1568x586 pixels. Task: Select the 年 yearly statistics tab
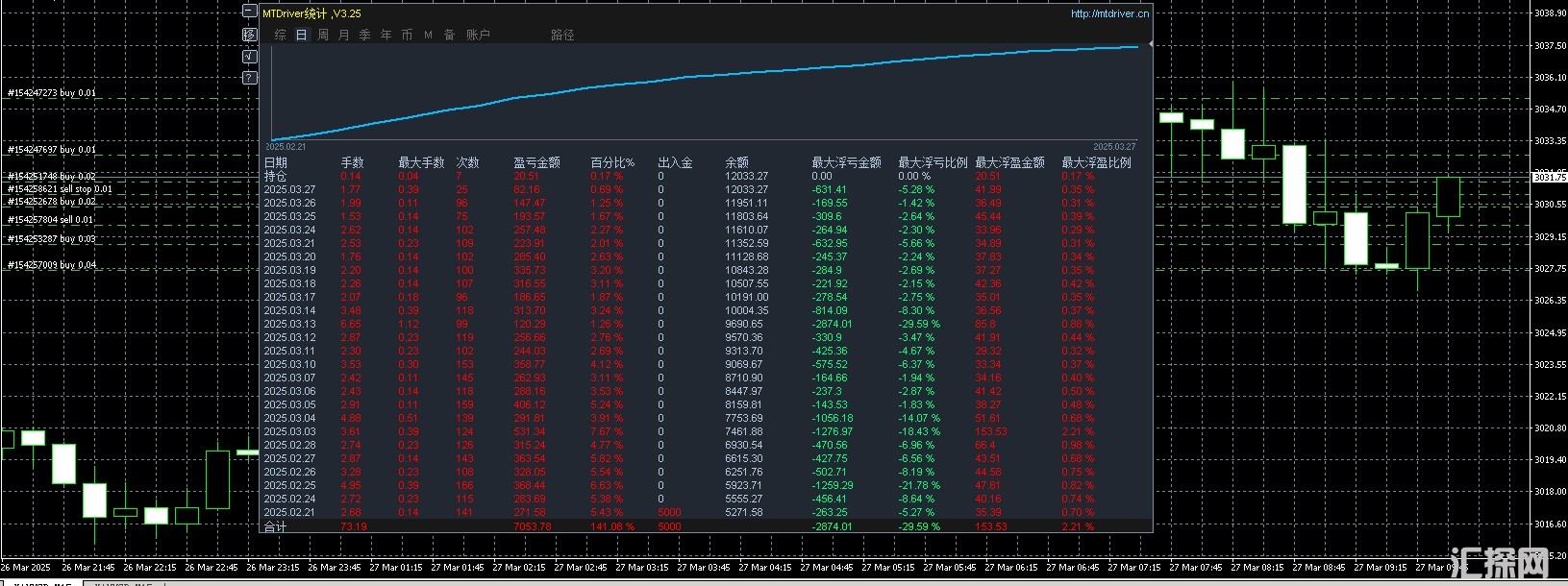coord(386,35)
